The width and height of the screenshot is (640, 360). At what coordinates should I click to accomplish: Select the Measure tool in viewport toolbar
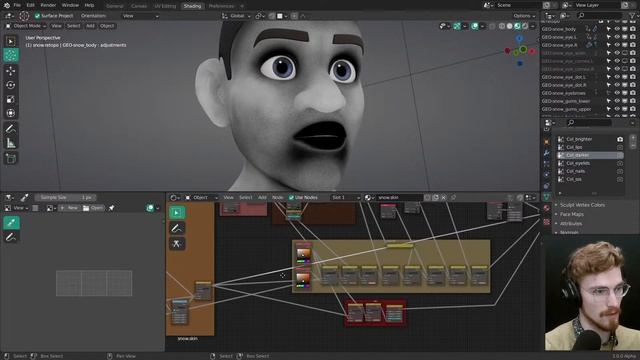[11, 143]
